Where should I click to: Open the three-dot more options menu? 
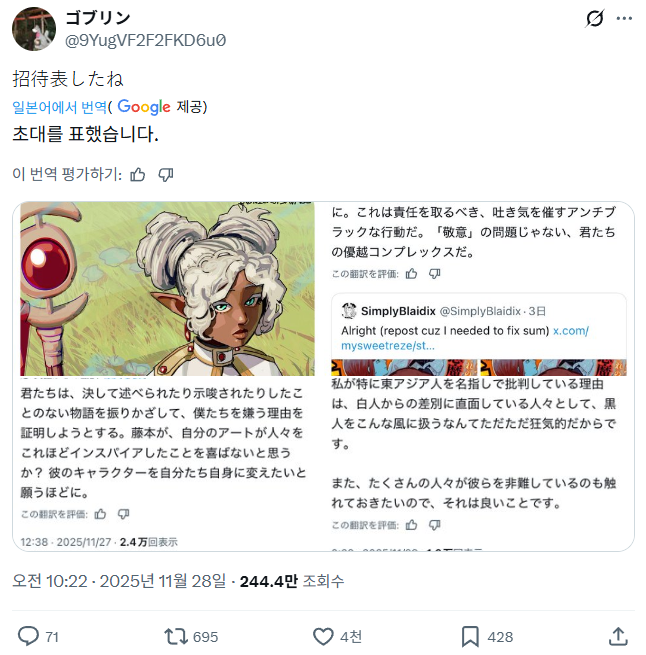[x=624, y=18]
